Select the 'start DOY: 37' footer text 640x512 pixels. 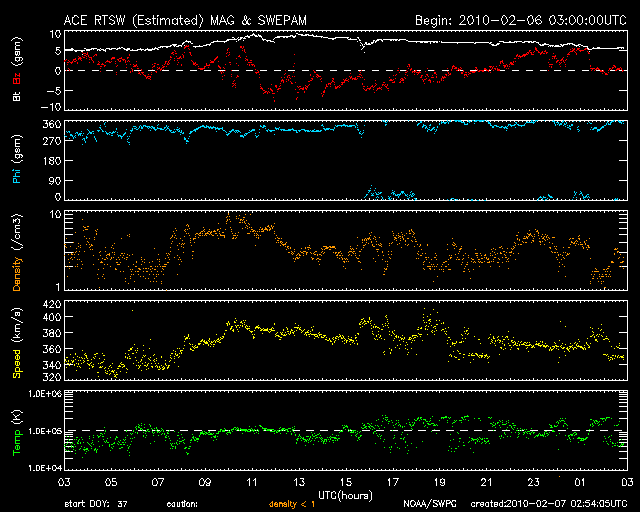pos(96,504)
